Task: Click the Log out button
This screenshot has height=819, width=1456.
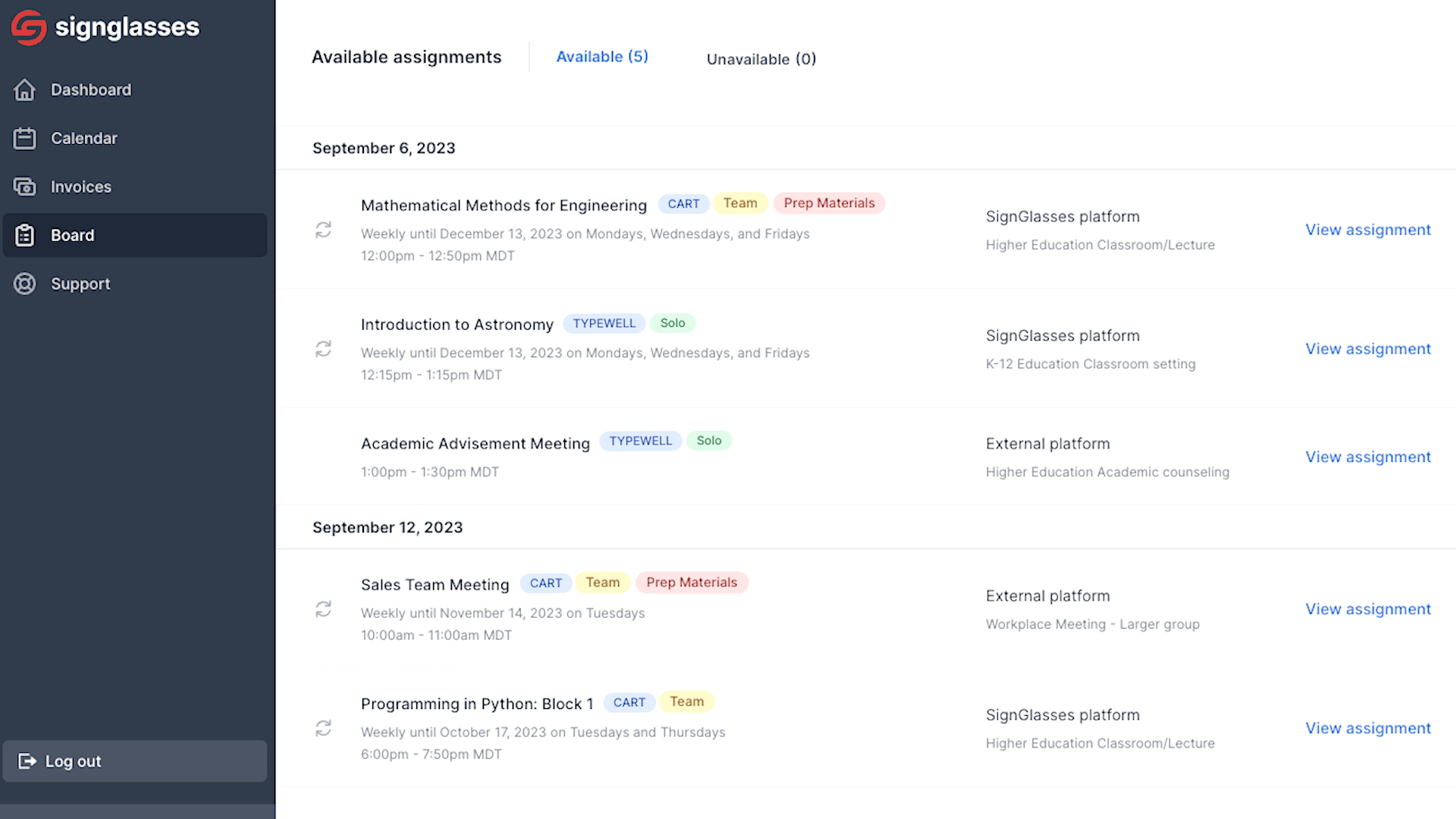Action: pos(135,761)
